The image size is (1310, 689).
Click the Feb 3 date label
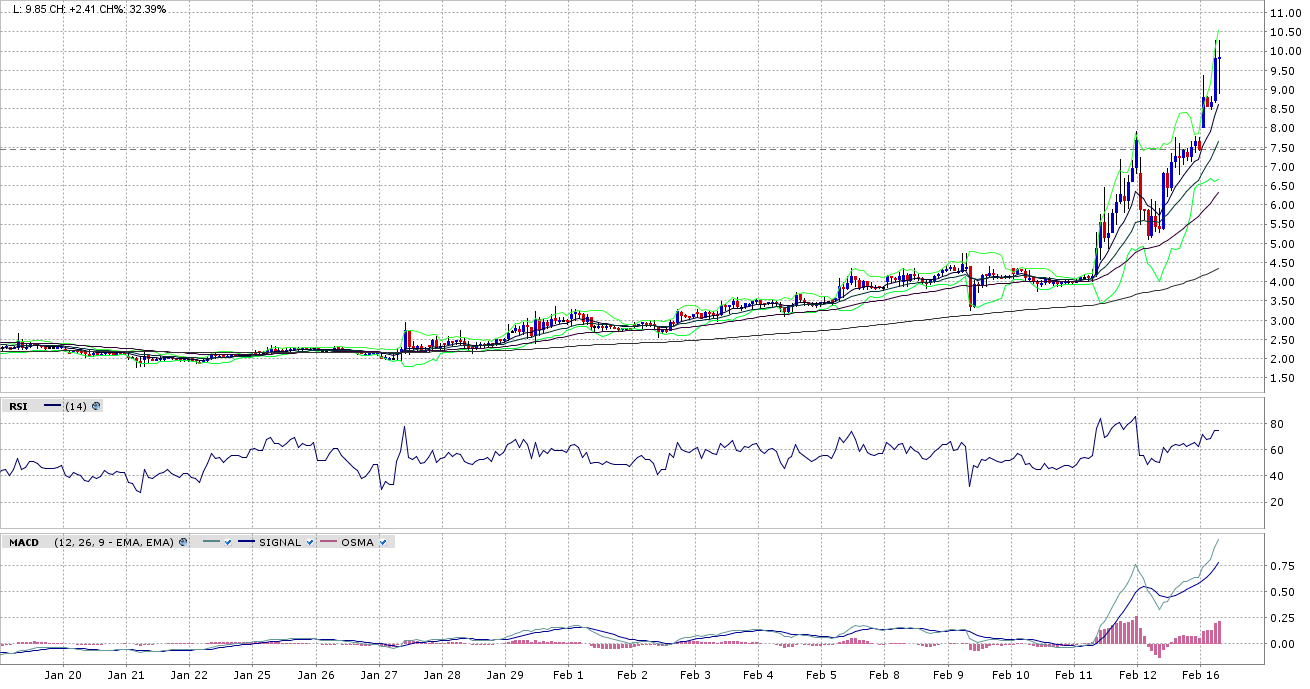[695, 676]
